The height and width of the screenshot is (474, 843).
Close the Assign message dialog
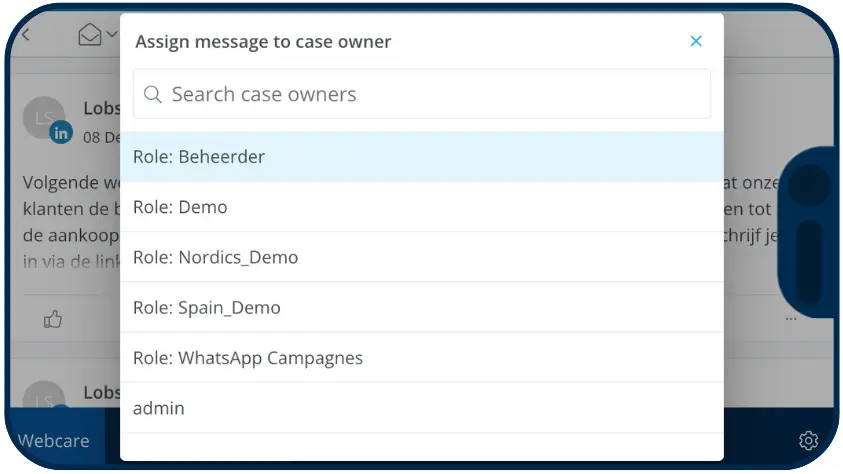click(x=696, y=41)
